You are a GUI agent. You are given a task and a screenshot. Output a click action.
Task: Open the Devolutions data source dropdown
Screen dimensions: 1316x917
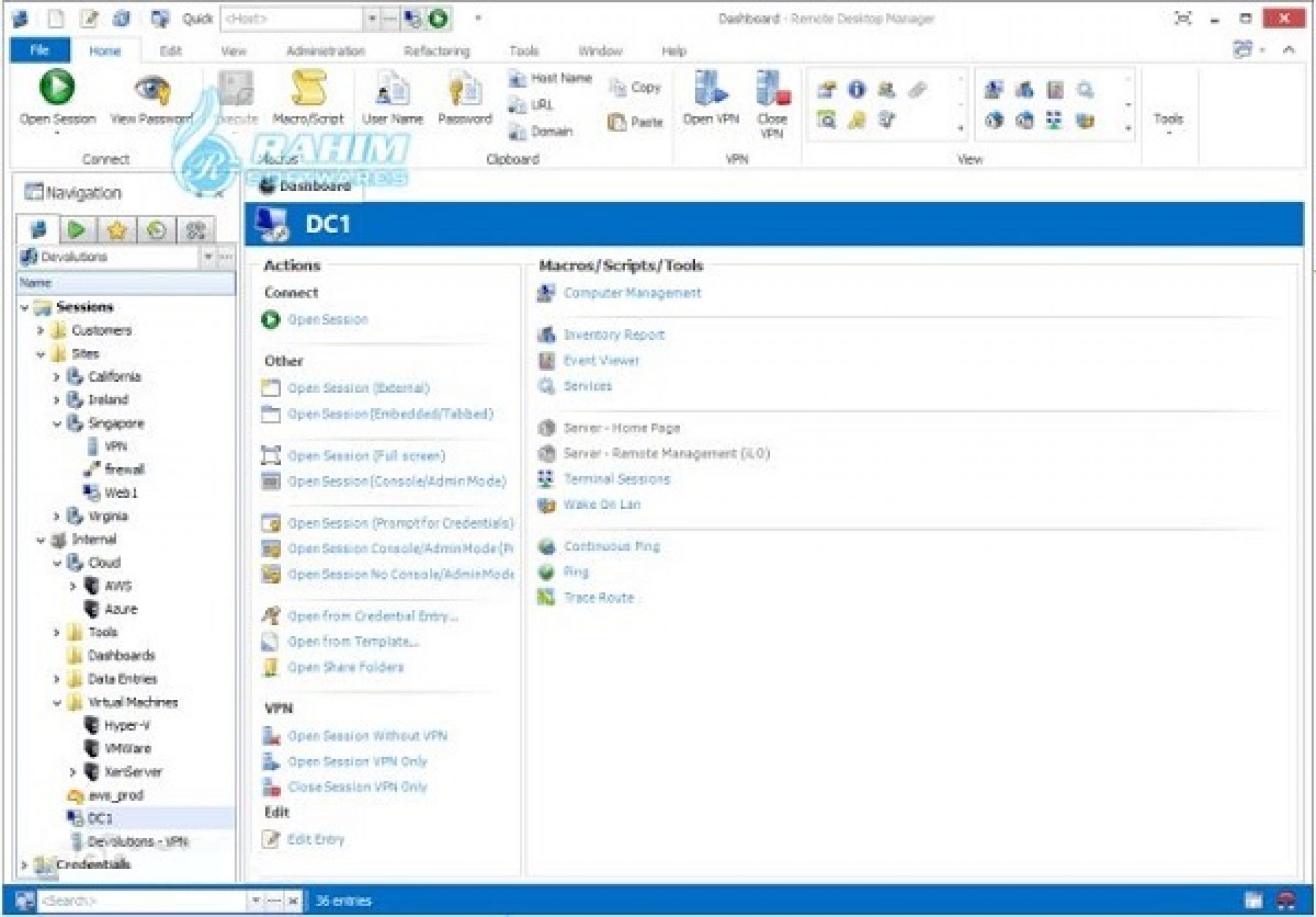pos(208,257)
